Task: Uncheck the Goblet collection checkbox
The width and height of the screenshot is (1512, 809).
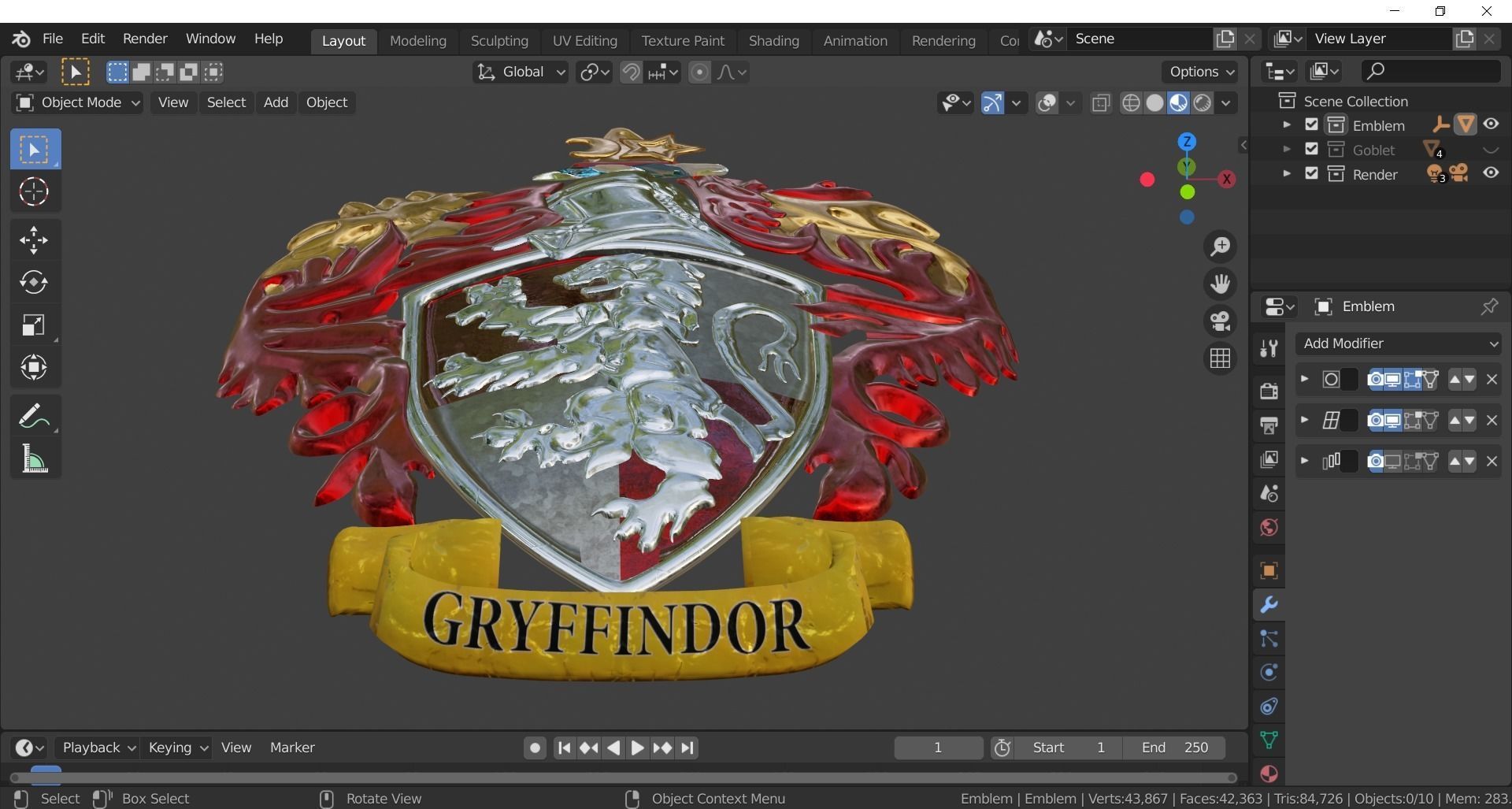Action: (1311, 149)
